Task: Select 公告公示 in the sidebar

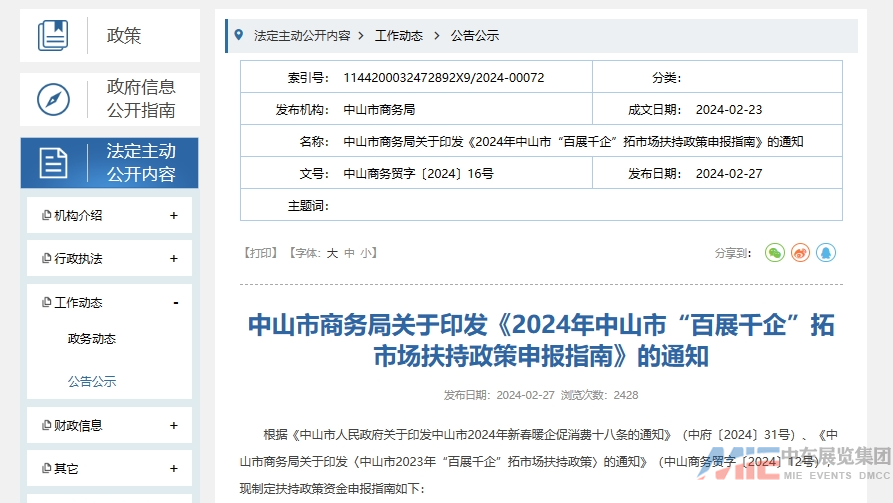Action: coord(92,381)
